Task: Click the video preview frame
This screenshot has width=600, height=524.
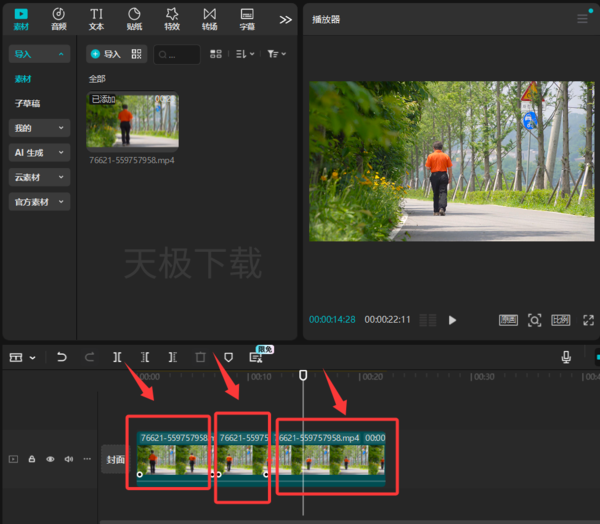Action: 452,161
